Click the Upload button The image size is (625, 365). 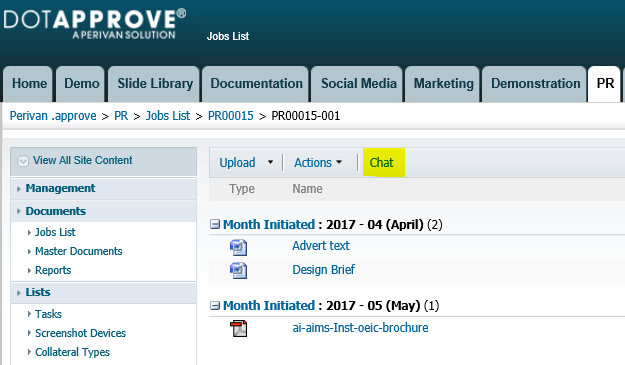pyautogui.click(x=237, y=163)
